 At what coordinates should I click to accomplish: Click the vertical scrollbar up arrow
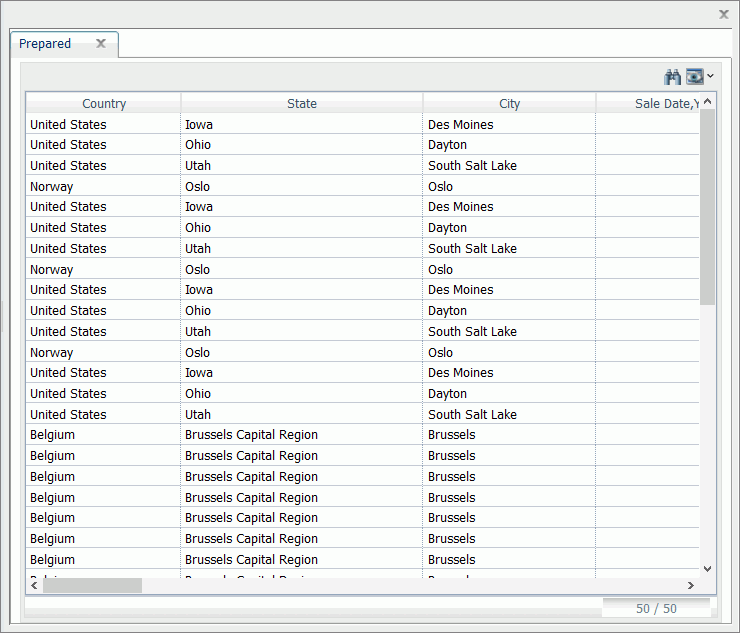pyautogui.click(x=707, y=101)
